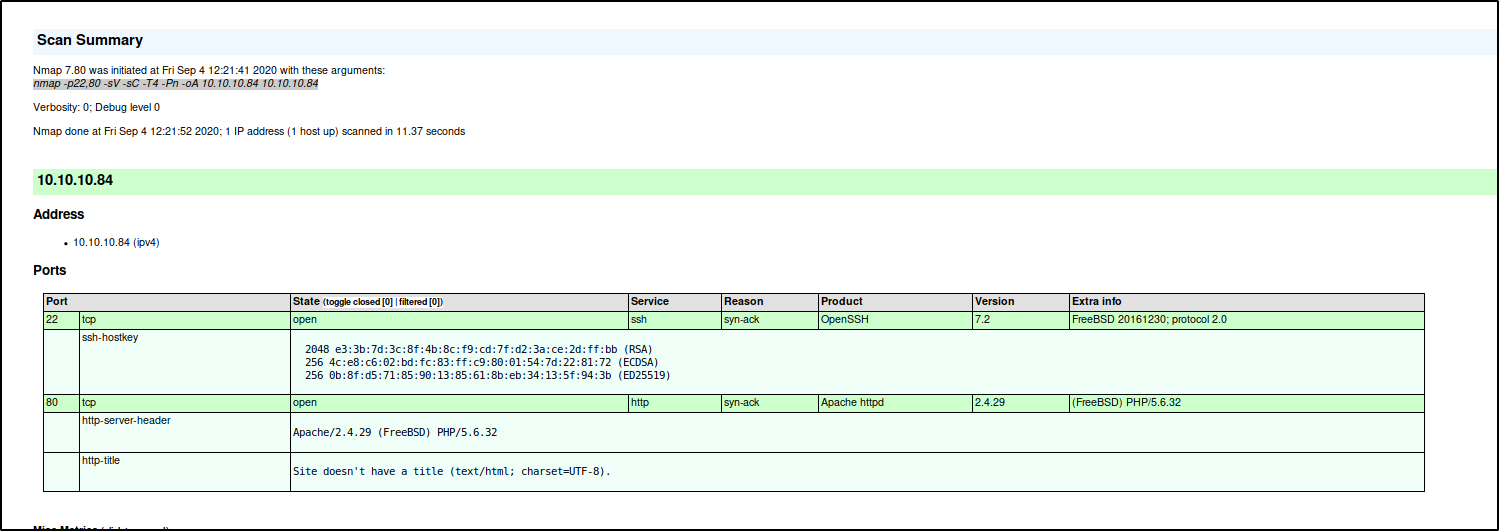
Task: Click the open state in ssh row
Action: click(x=459, y=320)
